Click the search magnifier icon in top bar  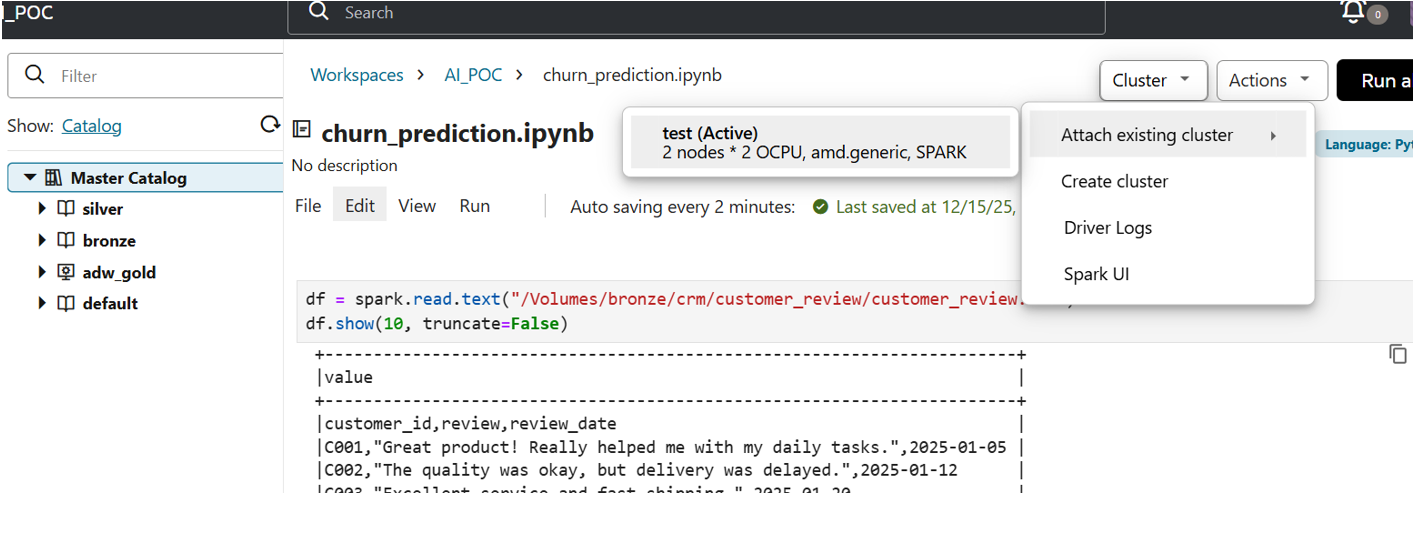click(319, 12)
